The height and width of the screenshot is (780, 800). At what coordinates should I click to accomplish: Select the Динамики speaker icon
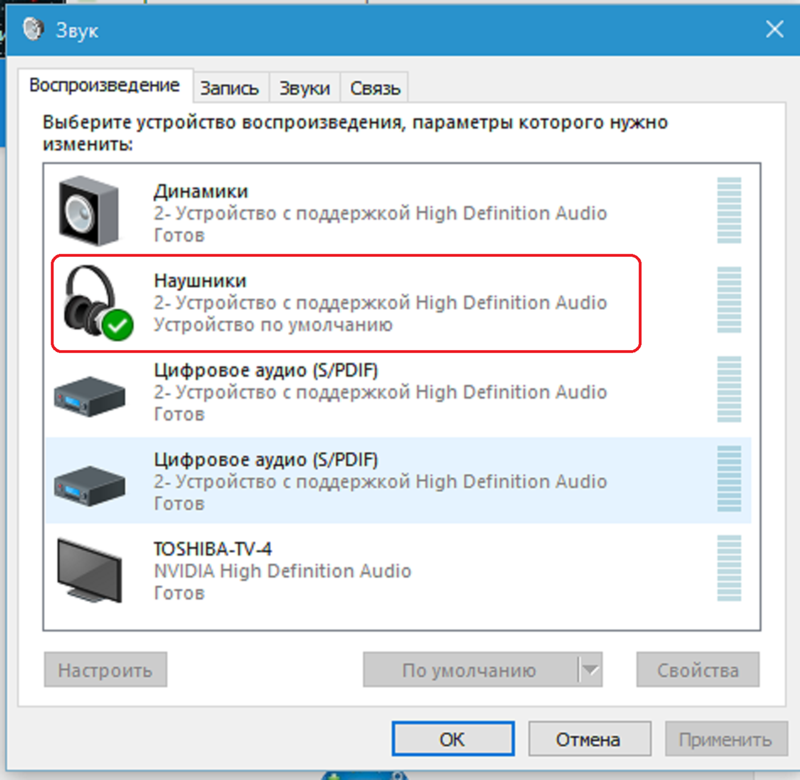(x=89, y=211)
